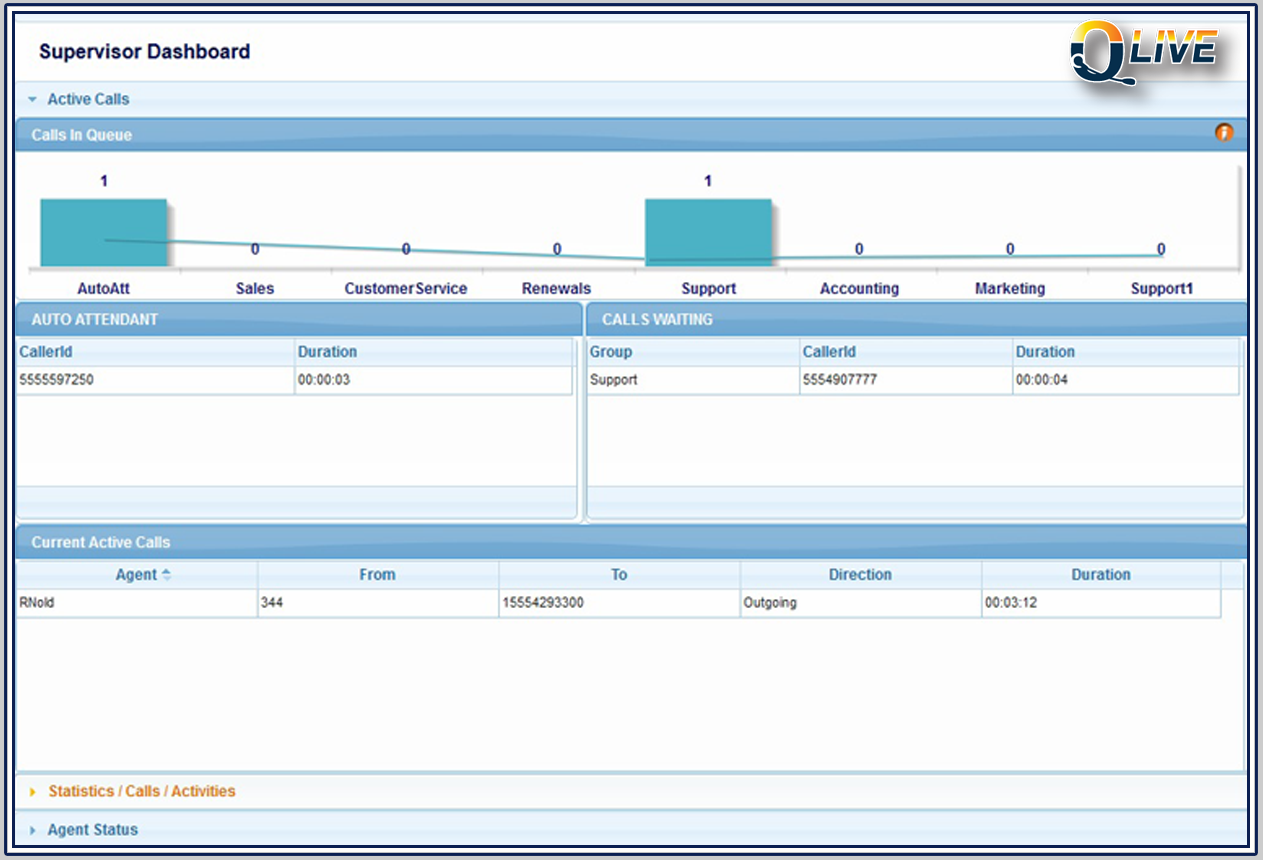Click the AutoAtt queue bar in chart
The height and width of the screenshot is (860, 1263).
click(103, 232)
